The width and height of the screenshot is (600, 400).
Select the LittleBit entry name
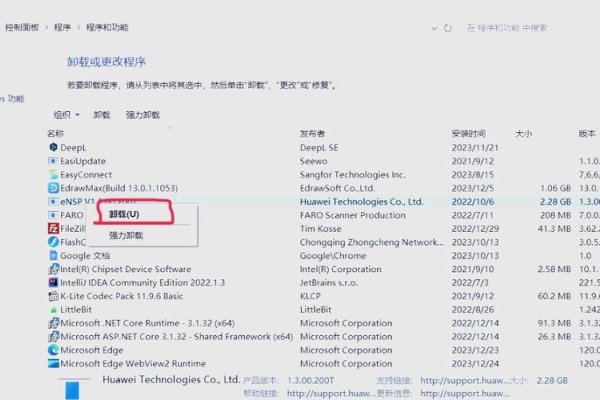coord(76,310)
